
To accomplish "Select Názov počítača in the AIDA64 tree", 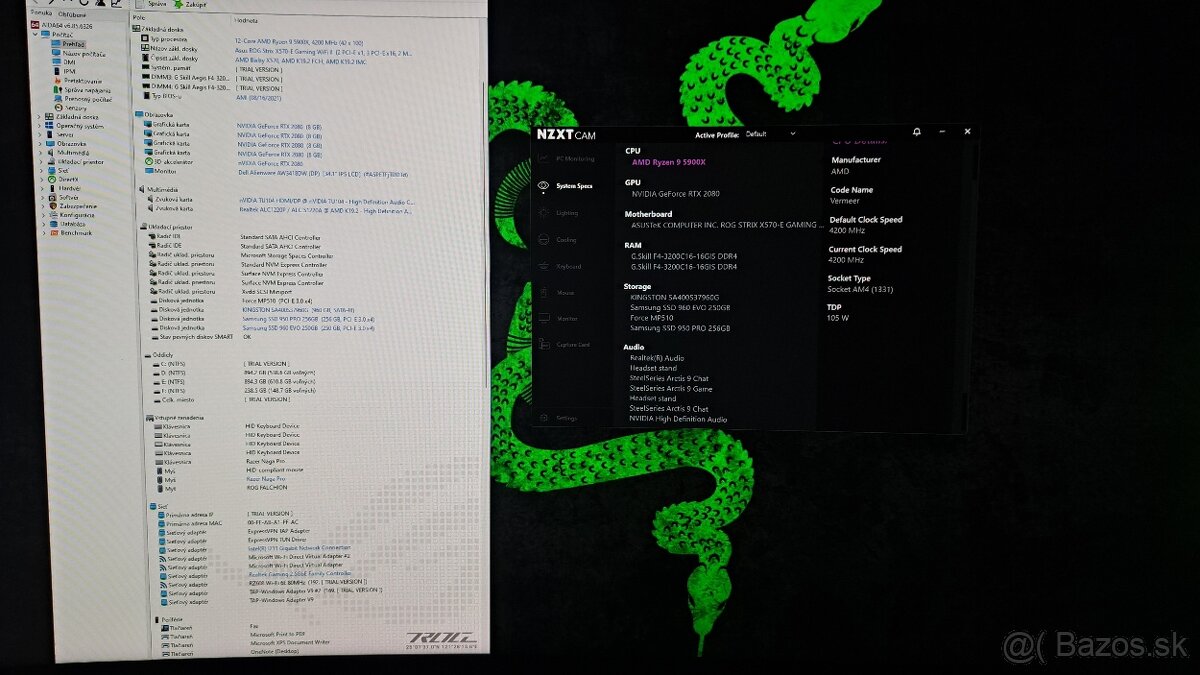I will (78, 53).
